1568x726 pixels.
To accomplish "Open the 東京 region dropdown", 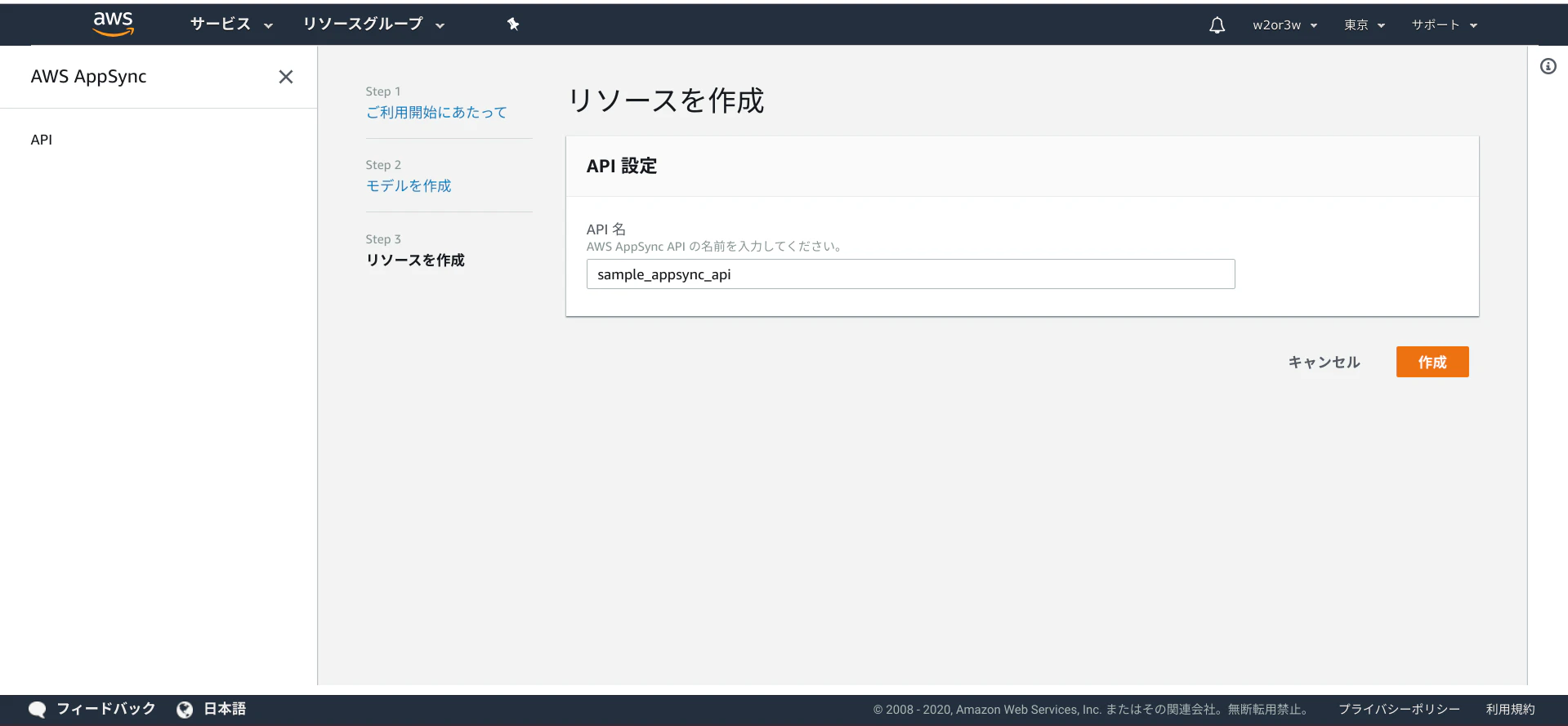I will pyautogui.click(x=1365, y=25).
